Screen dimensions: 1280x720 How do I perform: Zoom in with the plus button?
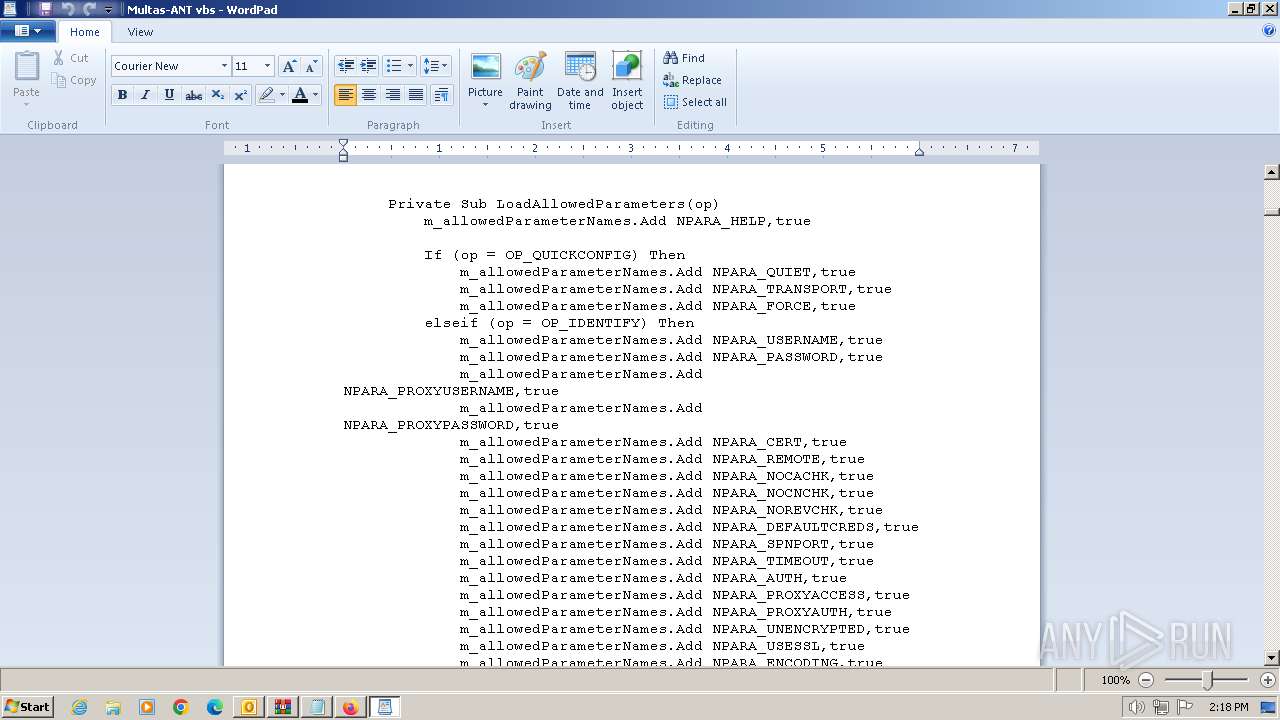(1267, 680)
